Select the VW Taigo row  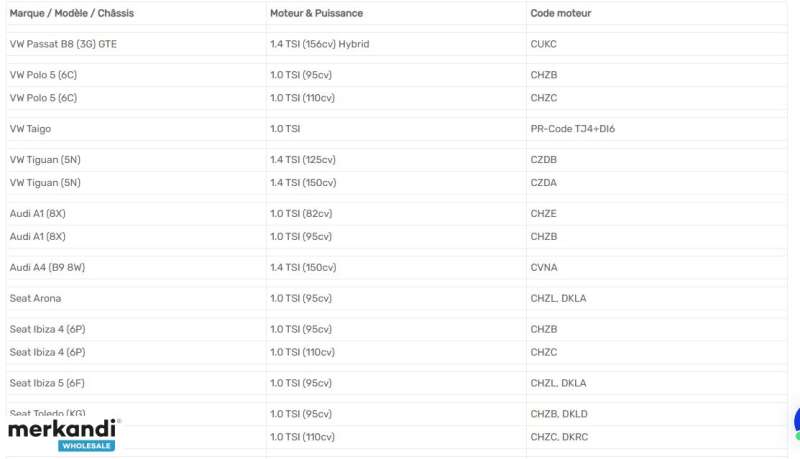397,129
